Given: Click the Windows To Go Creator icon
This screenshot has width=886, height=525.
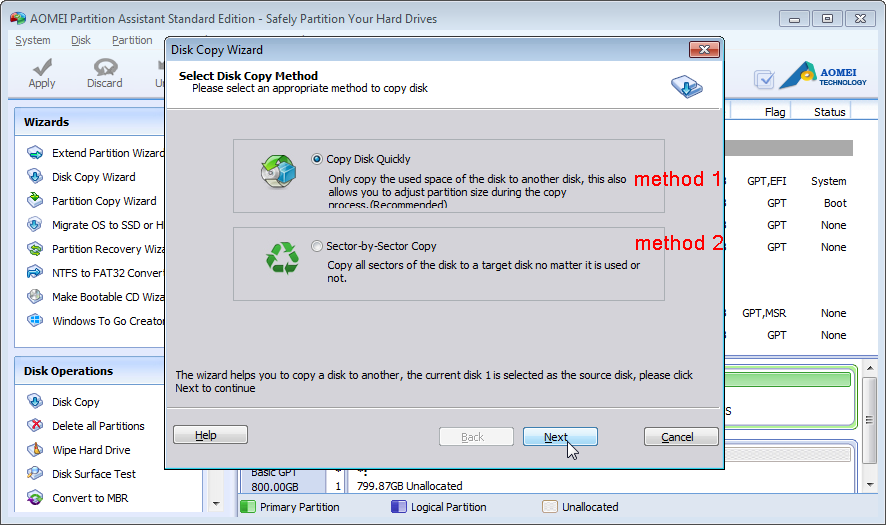Looking at the screenshot, I should [35, 320].
